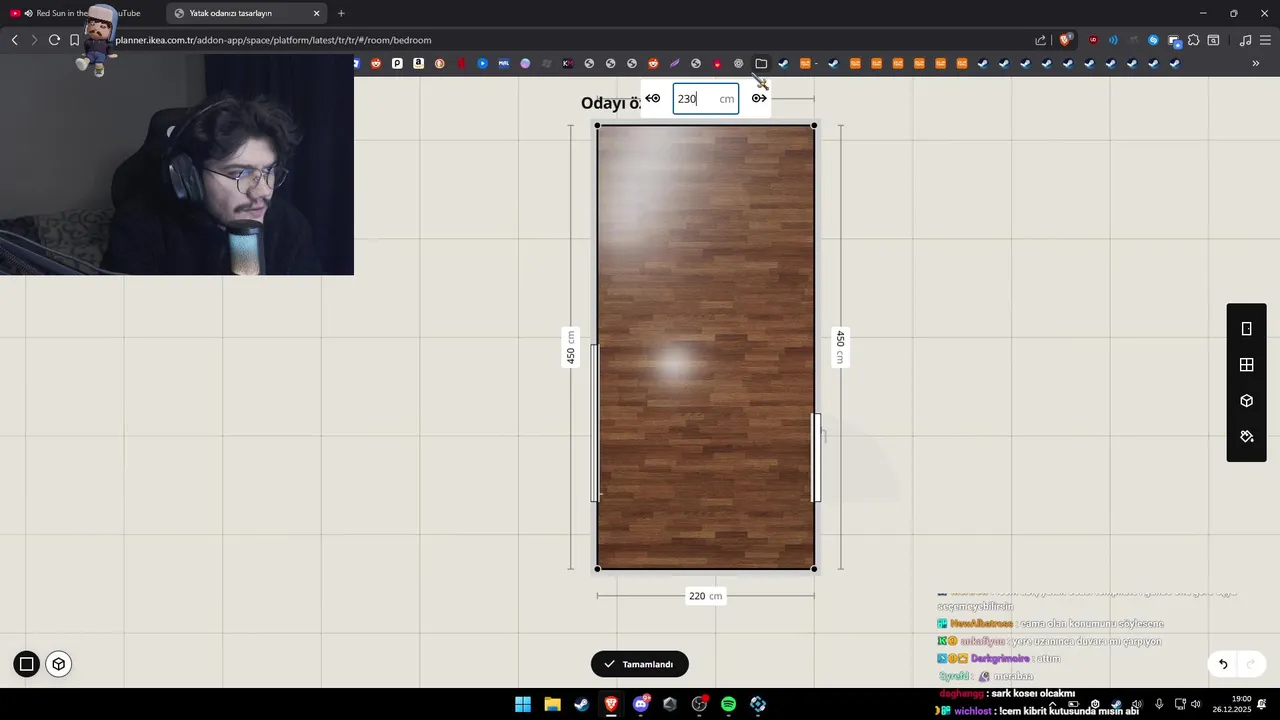Select the top-right corner handle of room
The image size is (1280, 720).
(814, 126)
